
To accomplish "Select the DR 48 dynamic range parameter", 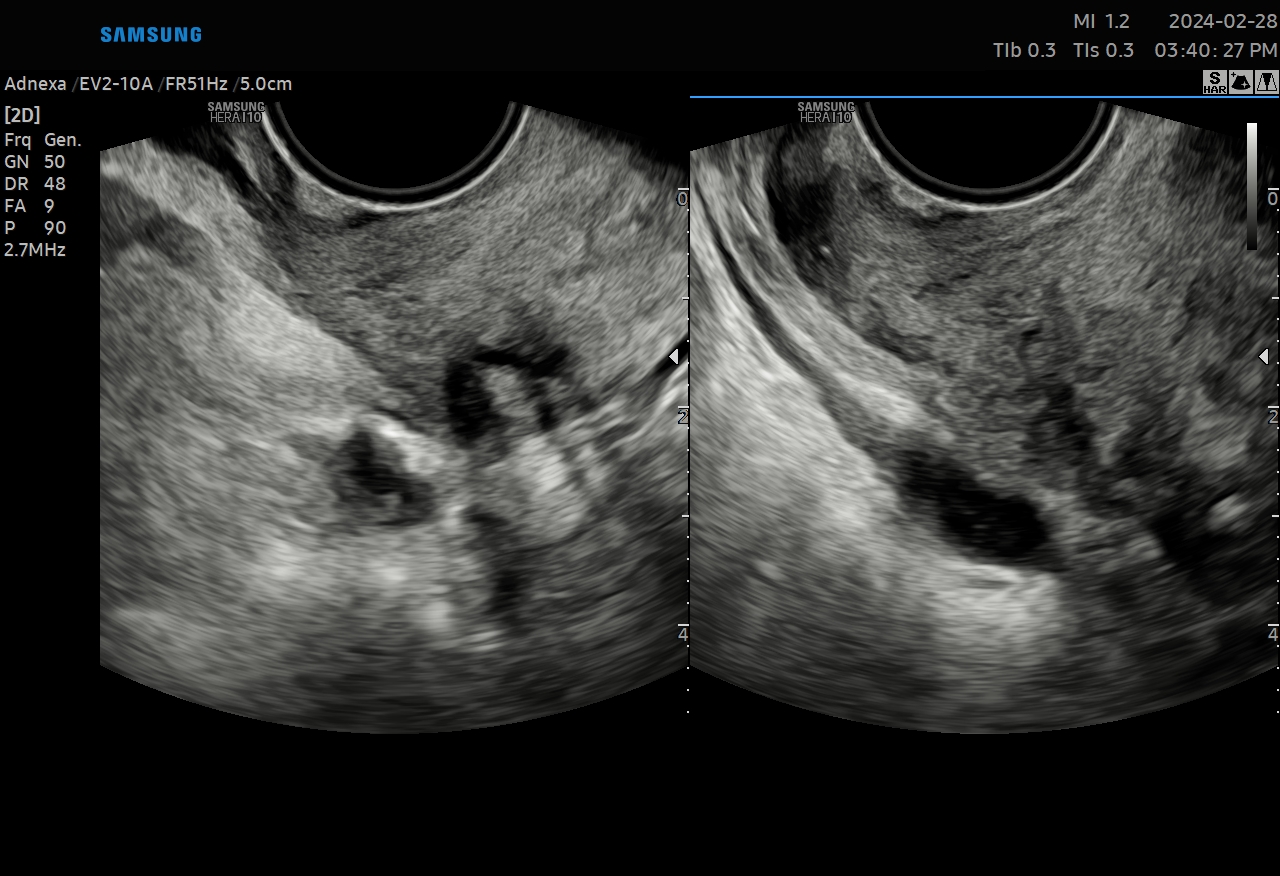I will (35, 184).
